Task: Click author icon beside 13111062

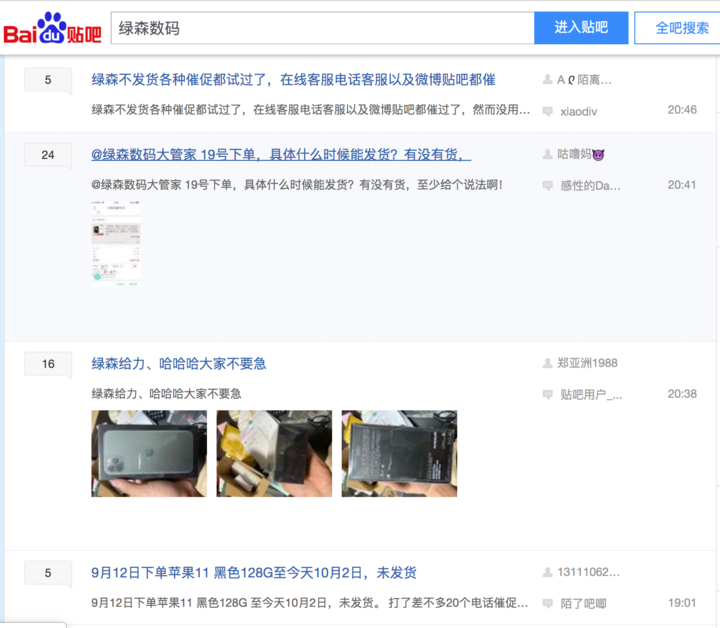Action: 547,572
